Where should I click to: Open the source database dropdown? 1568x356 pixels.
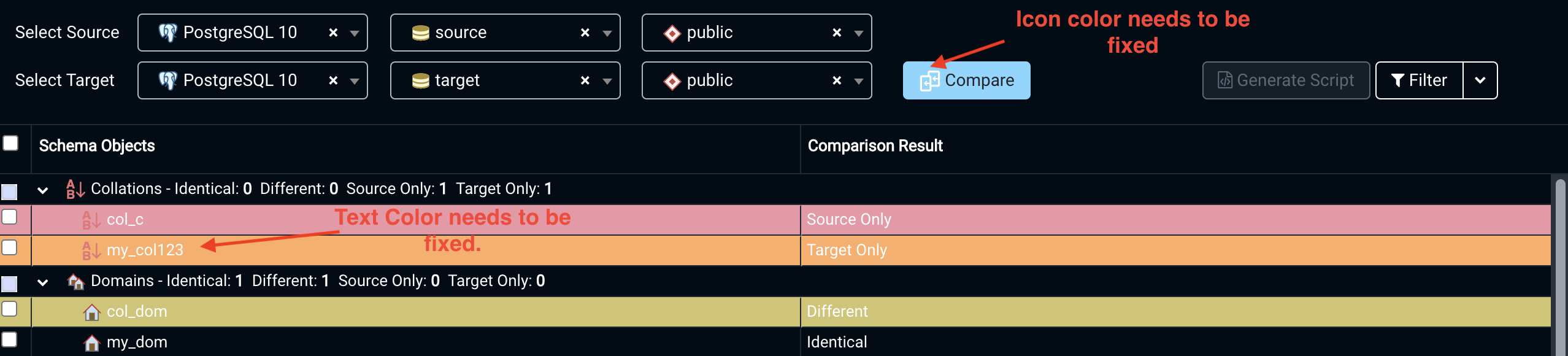(607, 33)
